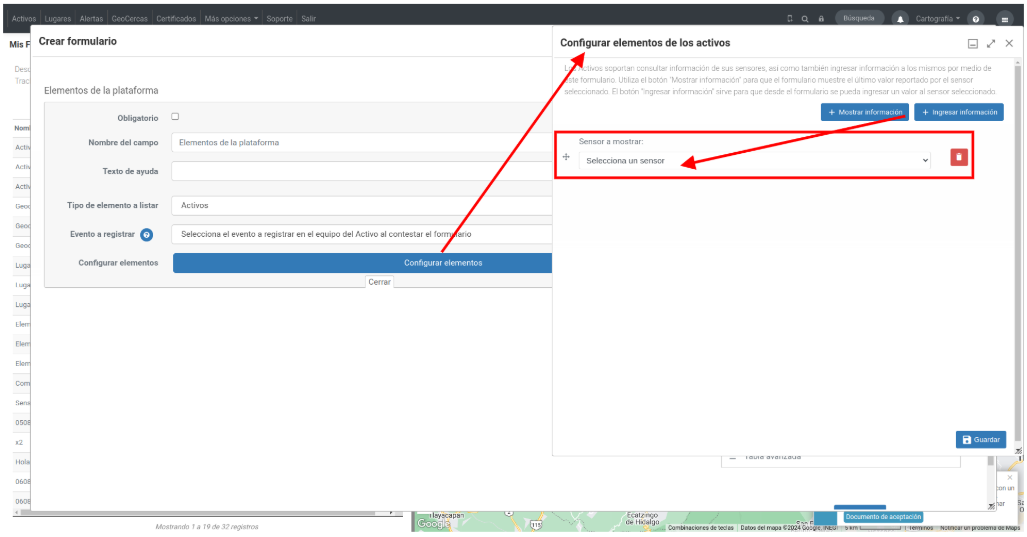Click the Cerrar button
Image resolution: width=1027 pixels, height=537 pixels.
[x=379, y=282]
